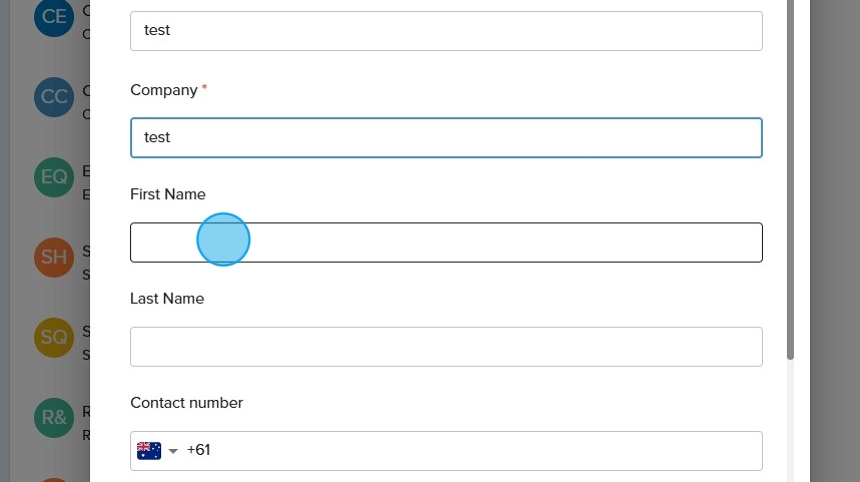This screenshot has width=860, height=482.
Task: Open the R& contact avatar
Action: click(54, 418)
